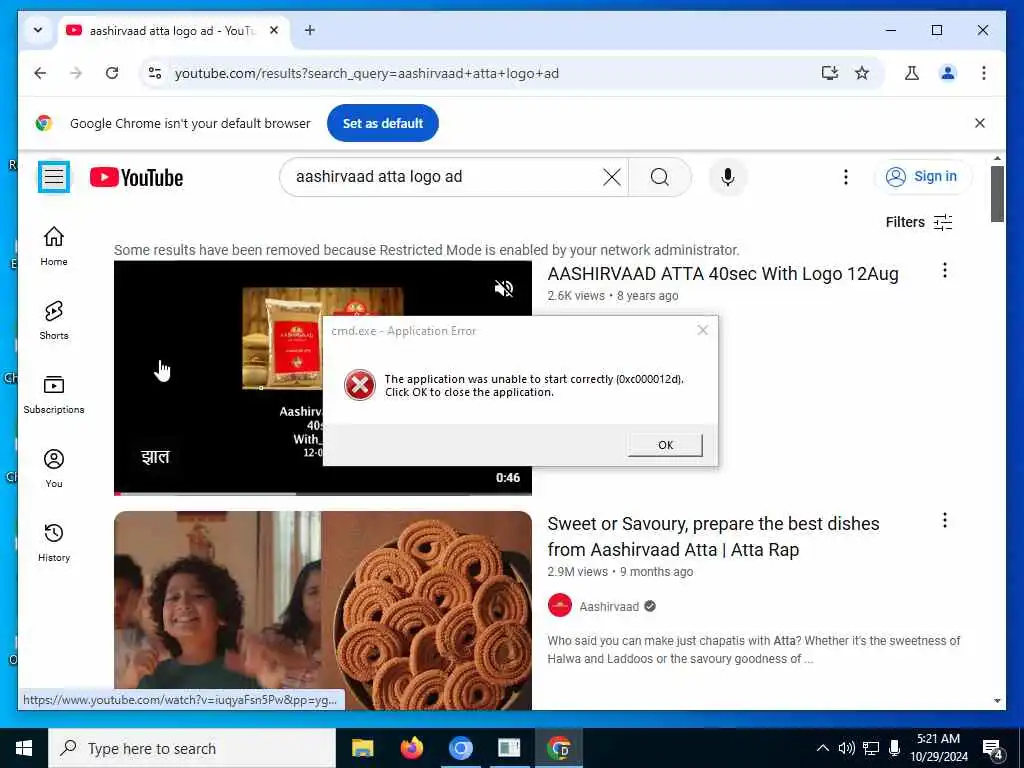1024x768 pixels.
Task: Open Chrome Labs flask icon
Action: (x=912, y=73)
